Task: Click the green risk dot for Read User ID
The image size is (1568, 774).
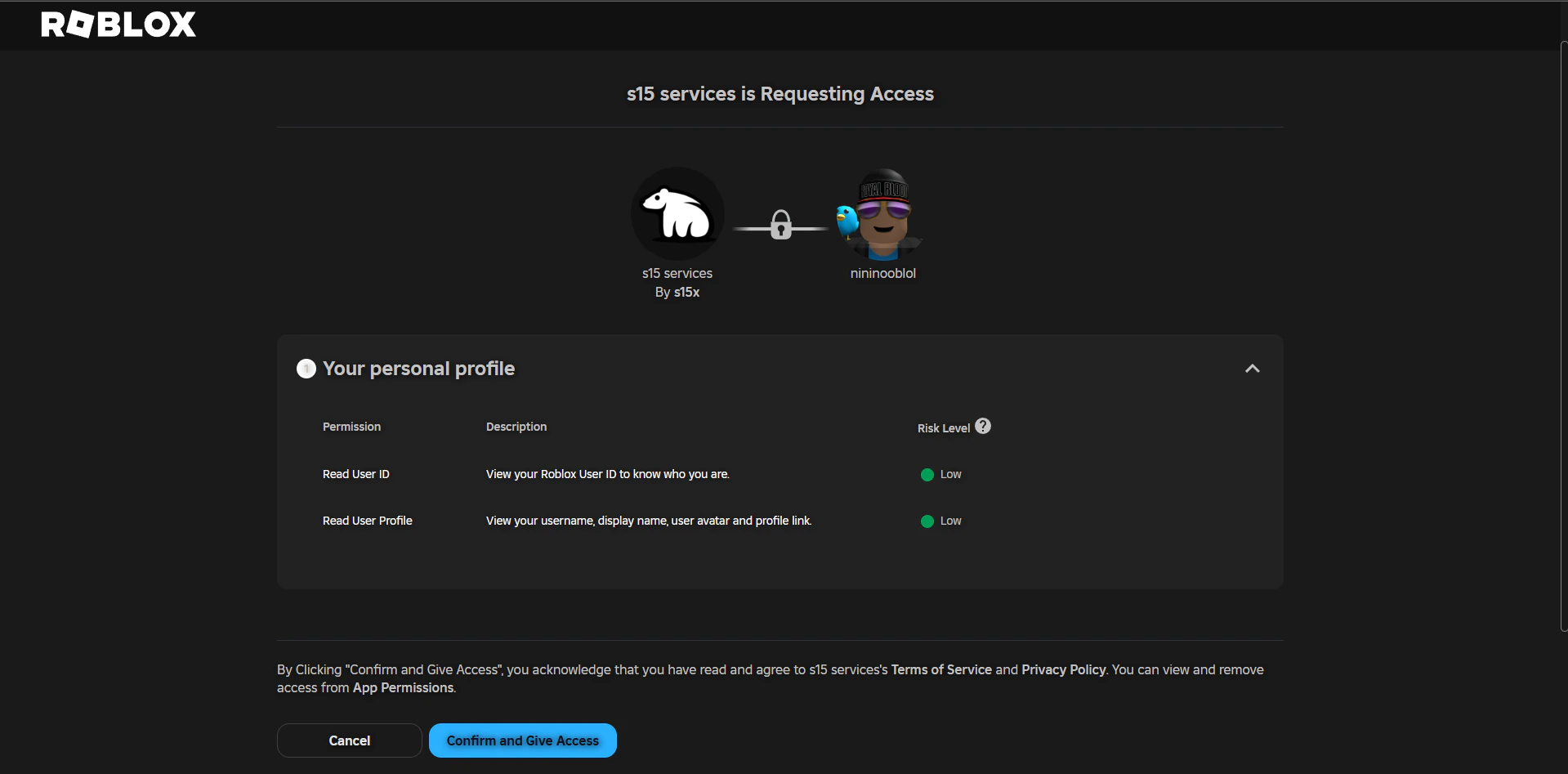Action: coord(927,475)
